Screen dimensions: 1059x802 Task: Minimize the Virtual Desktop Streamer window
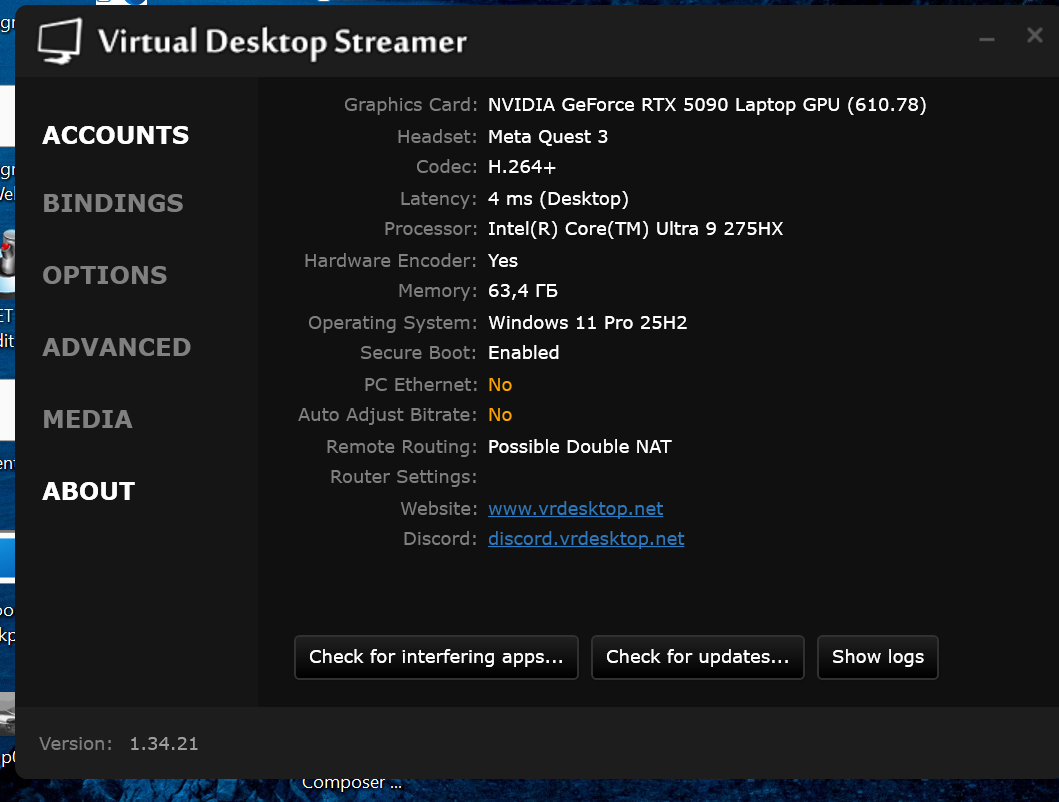point(987,38)
